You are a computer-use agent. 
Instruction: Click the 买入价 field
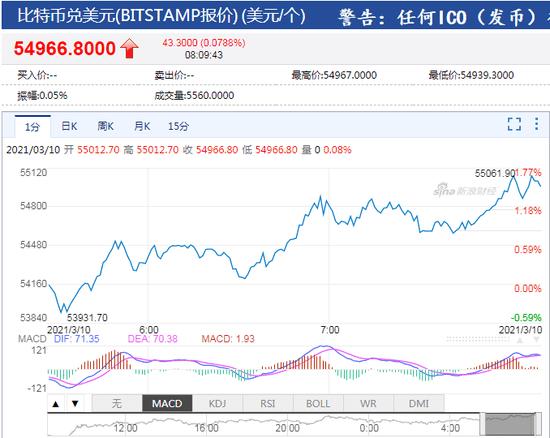37,75
